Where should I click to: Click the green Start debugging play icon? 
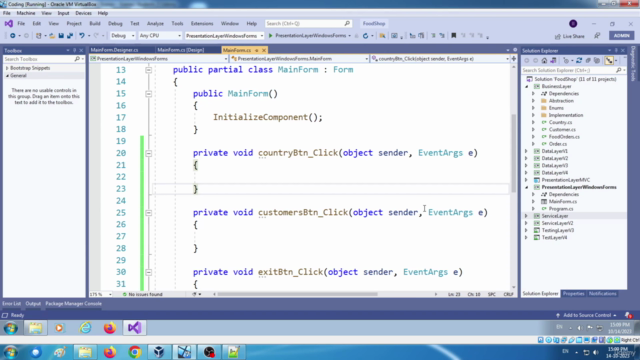pyautogui.click(x=270, y=36)
